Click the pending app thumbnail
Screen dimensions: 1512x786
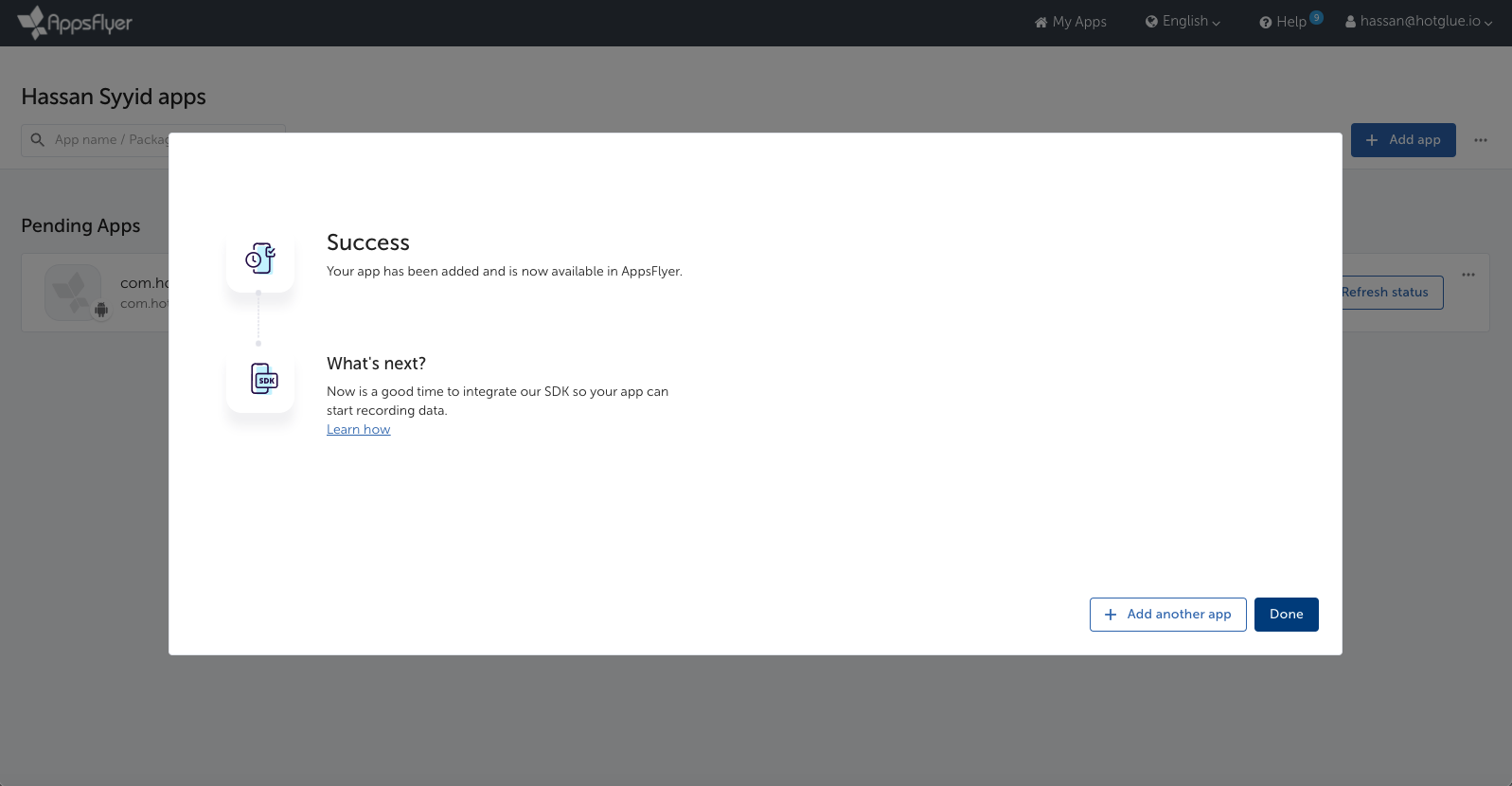[73, 293]
